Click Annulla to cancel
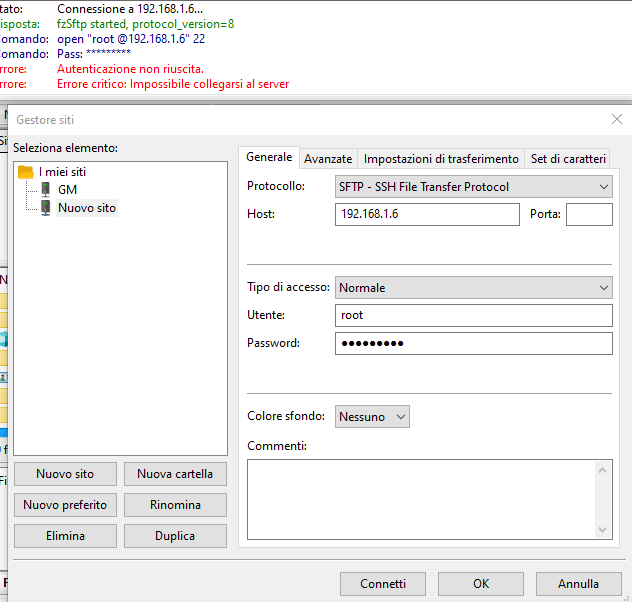The height and width of the screenshot is (602, 632). pyautogui.click(x=578, y=584)
